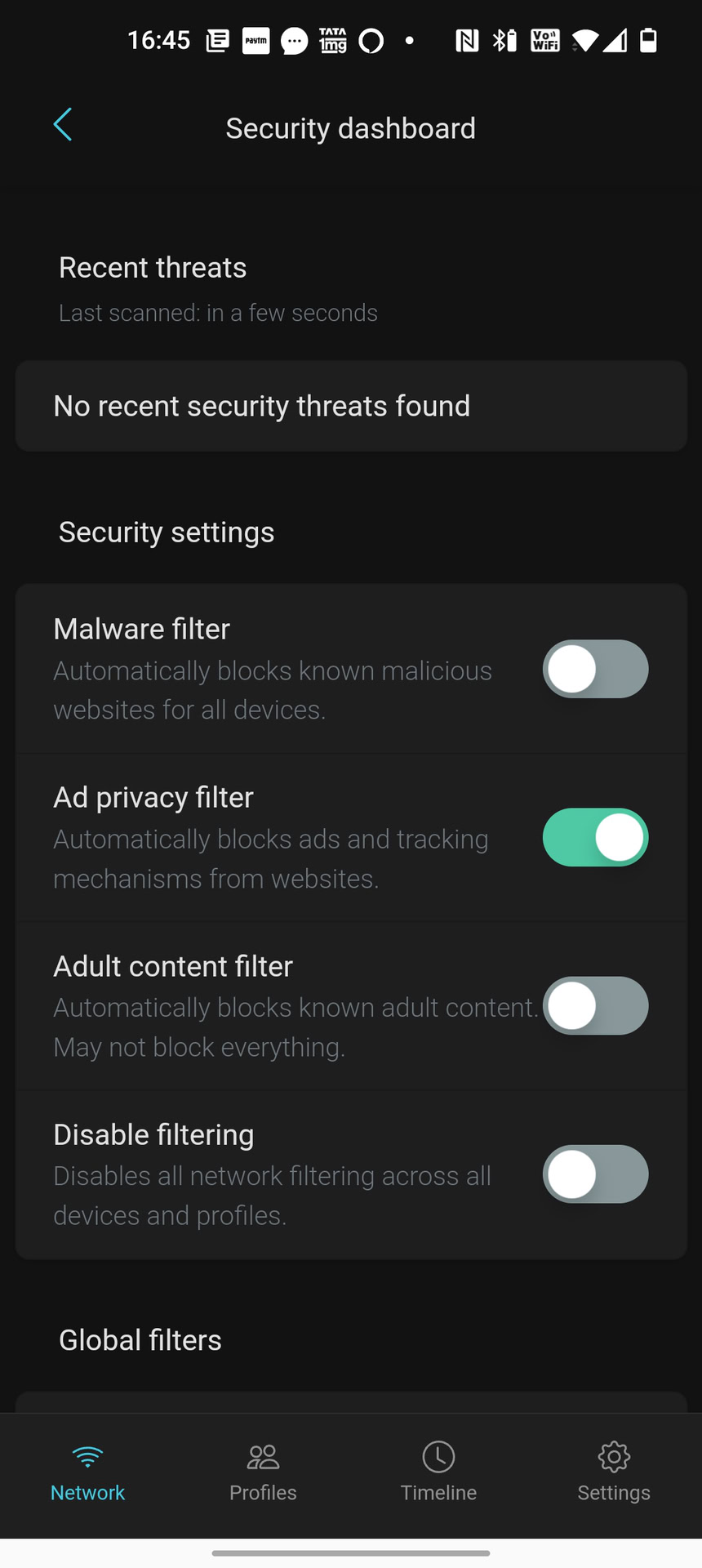Tap the Bluetooth status icon

click(x=504, y=40)
